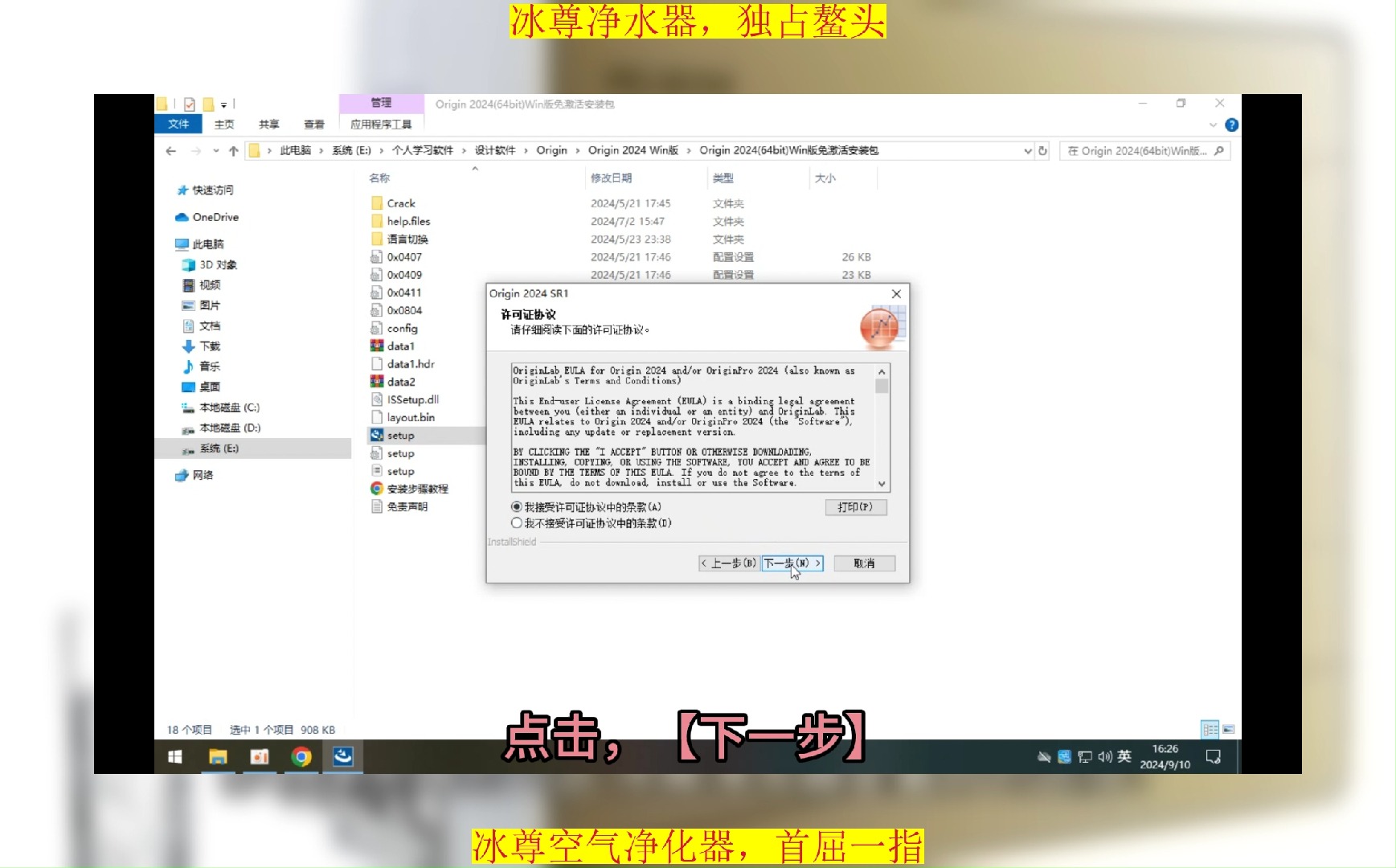Click the refresh button beside address bar
The width and height of the screenshot is (1396, 868).
coord(1043,150)
